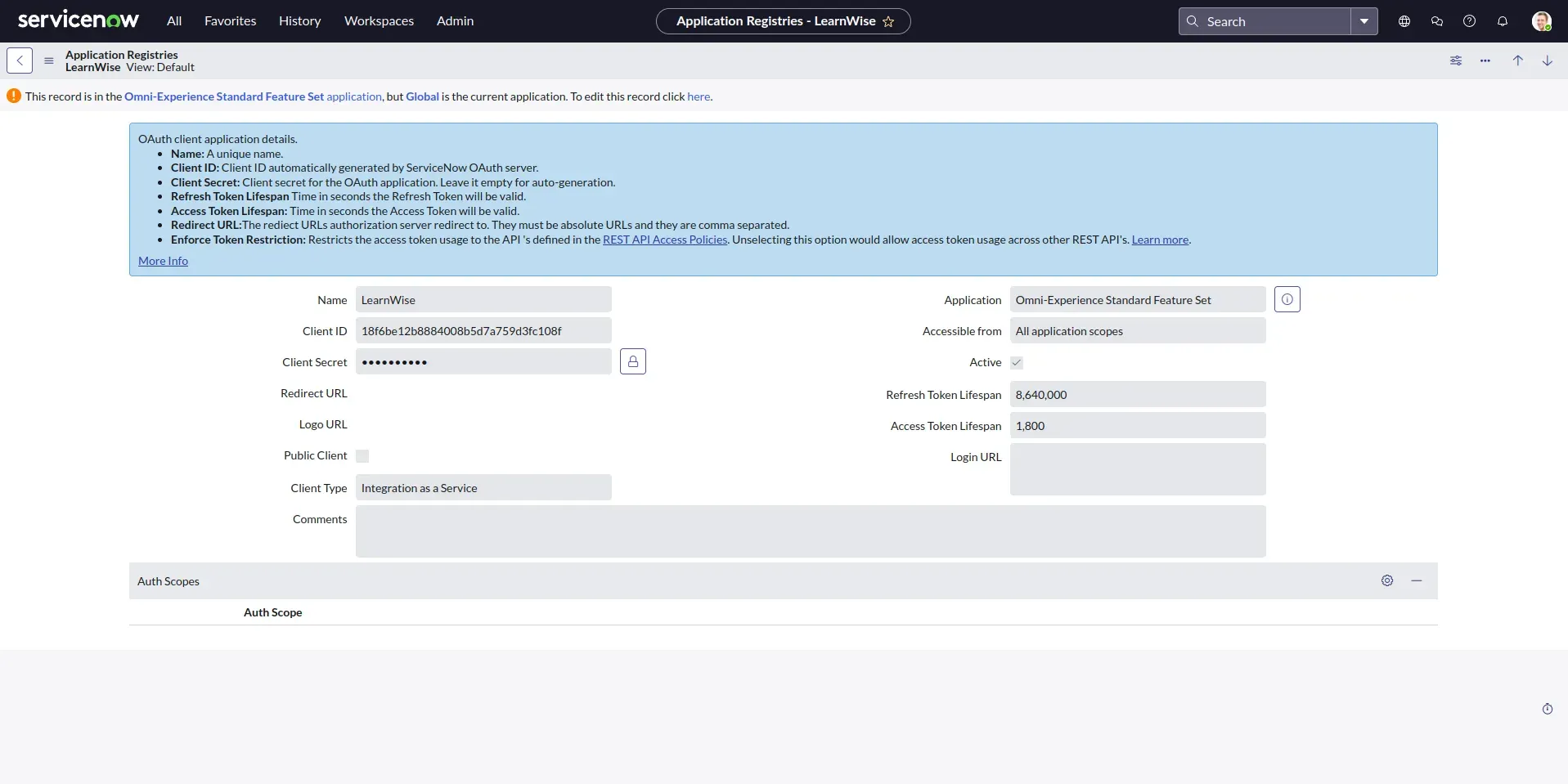The image size is (1568, 784).
Task: Open Omni-Experience Standard Feature Set application link
Action: (x=253, y=96)
